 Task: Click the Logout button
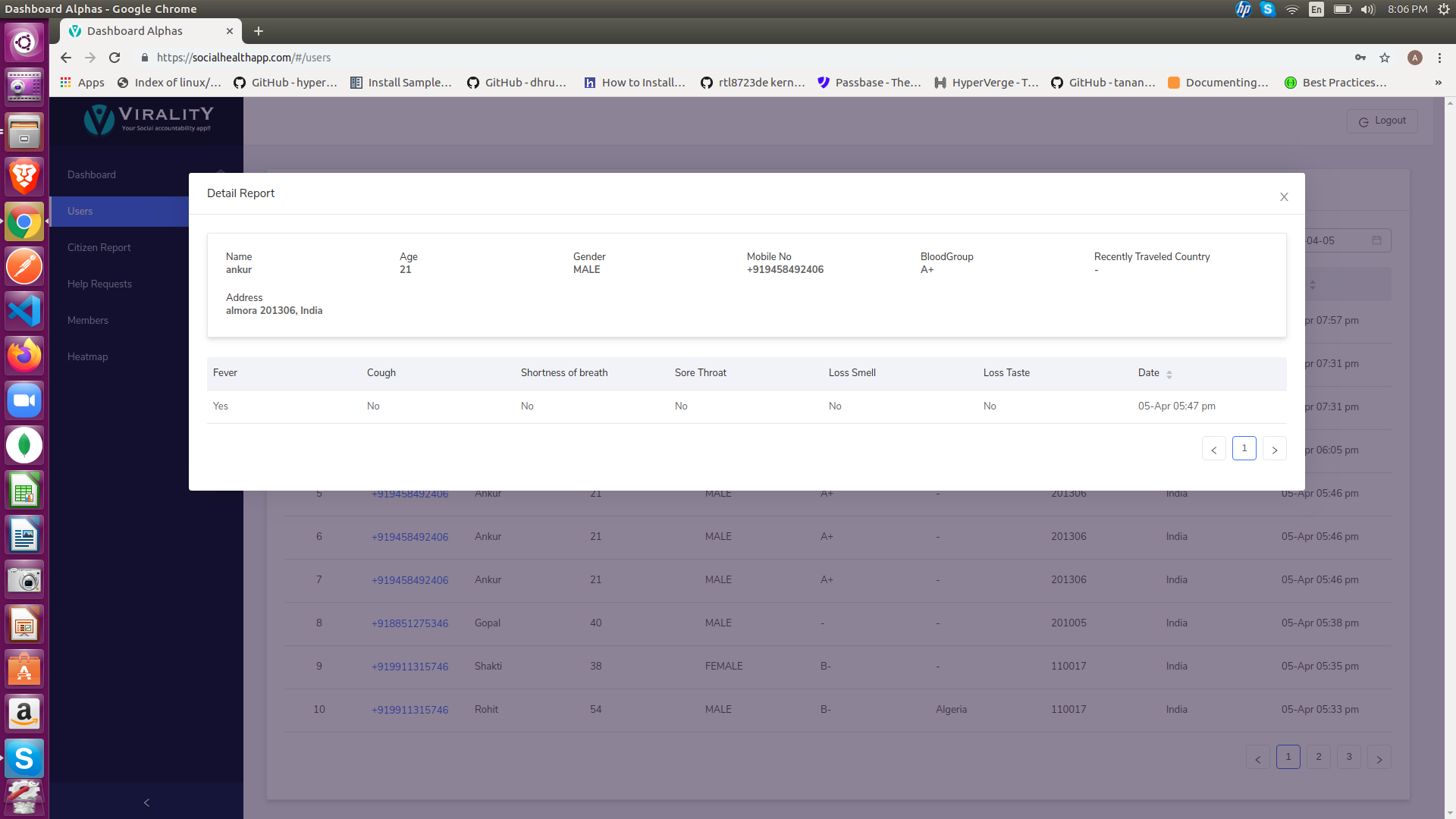pos(1382,121)
